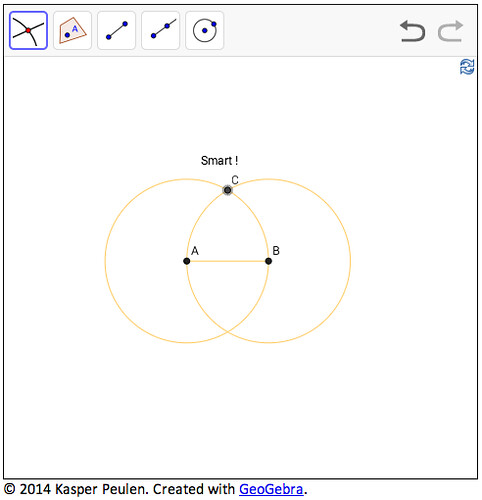This screenshot has width=482, height=500.
Task: Select the Polygon tool
Action: 72,30
